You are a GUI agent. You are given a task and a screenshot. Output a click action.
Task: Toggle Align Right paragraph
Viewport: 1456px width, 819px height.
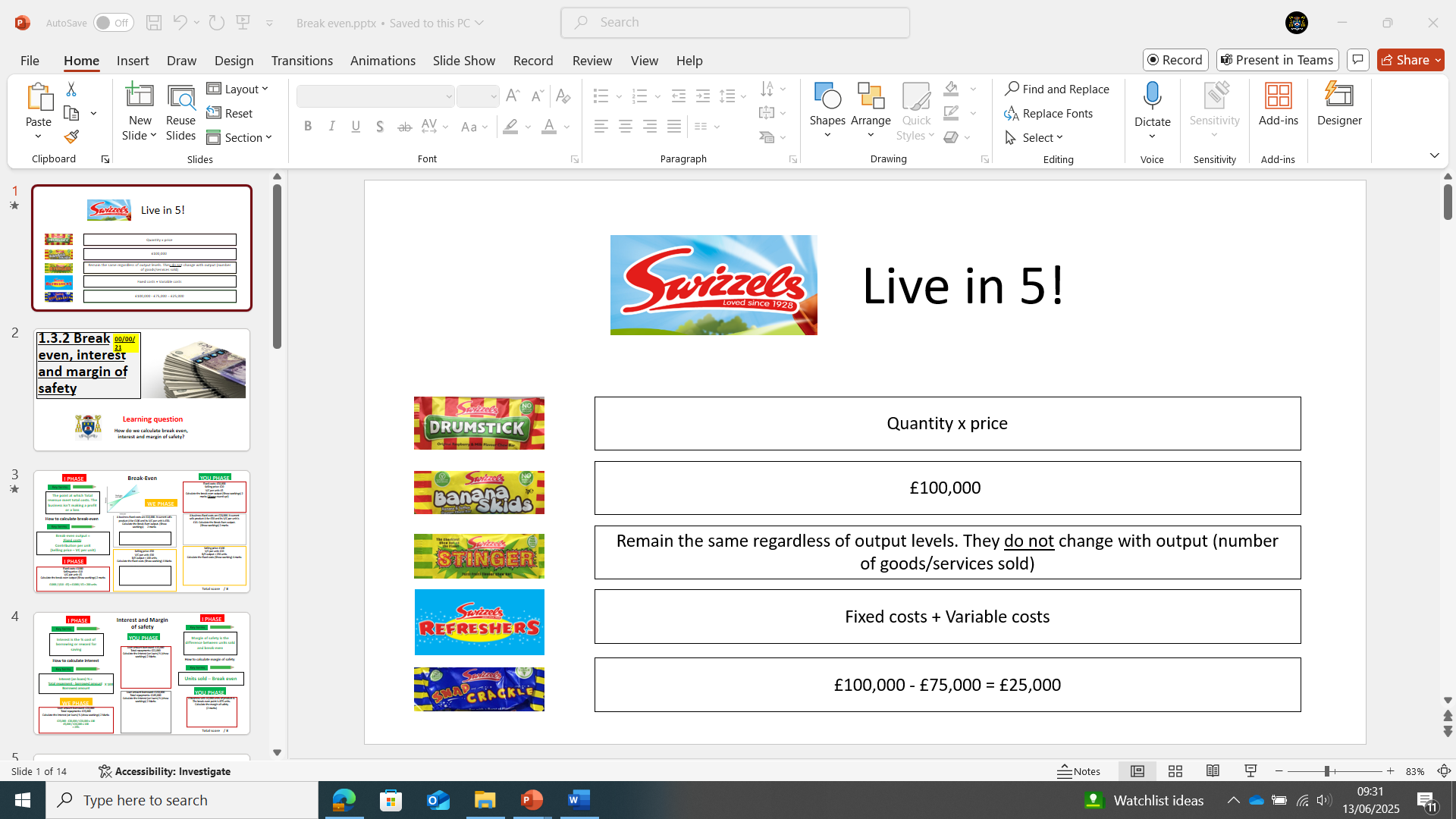pos(650,127)
